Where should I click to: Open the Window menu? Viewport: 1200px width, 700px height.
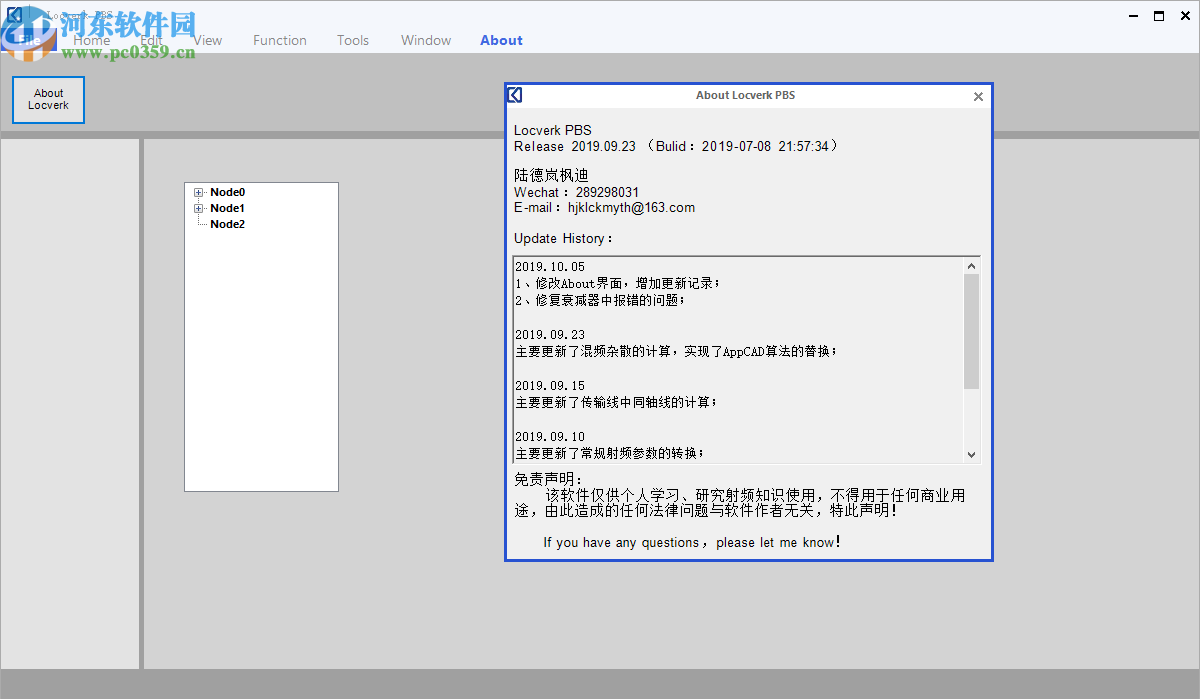click(426, 40)
